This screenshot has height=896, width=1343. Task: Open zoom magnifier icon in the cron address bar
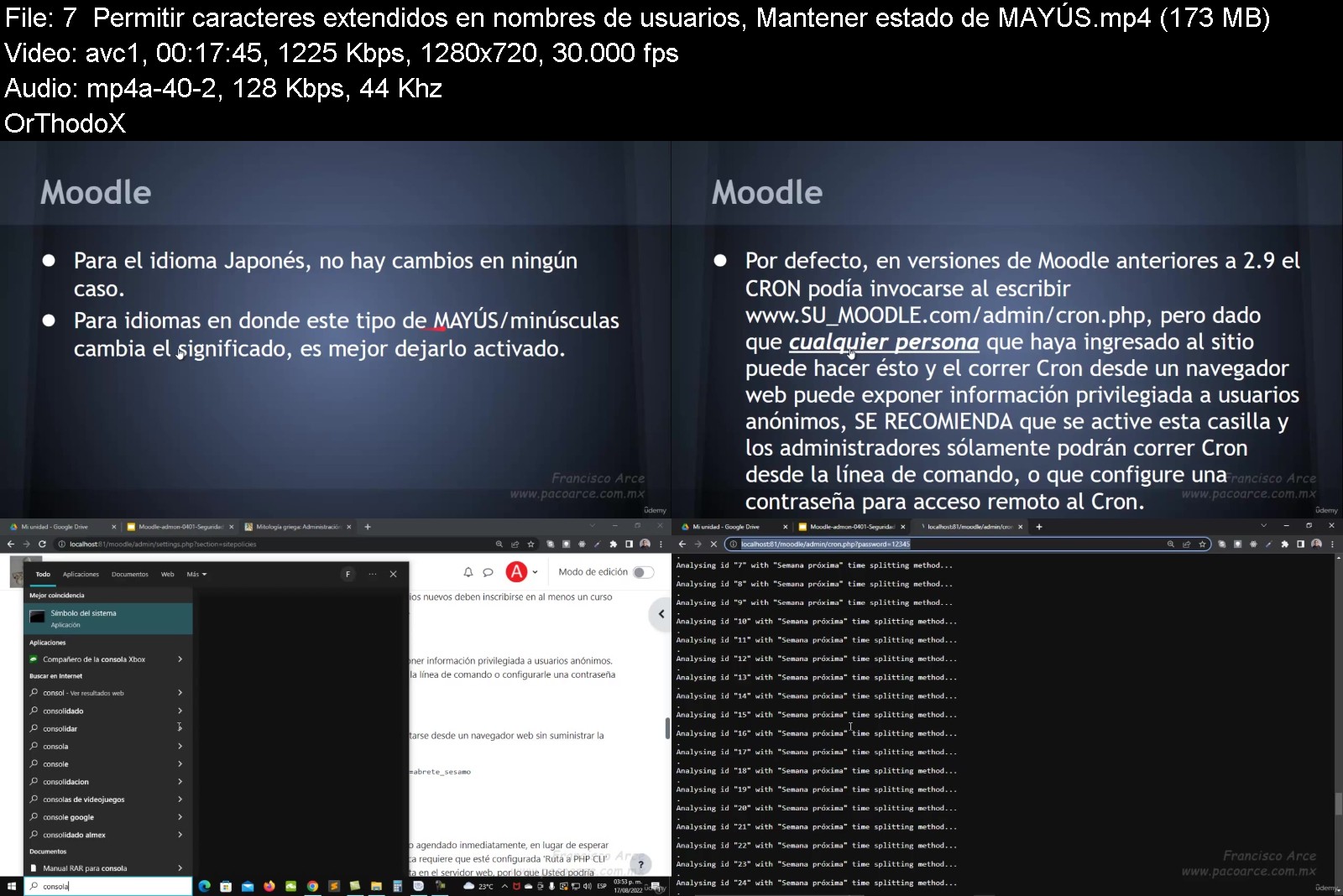click(x=1171, y=544)
